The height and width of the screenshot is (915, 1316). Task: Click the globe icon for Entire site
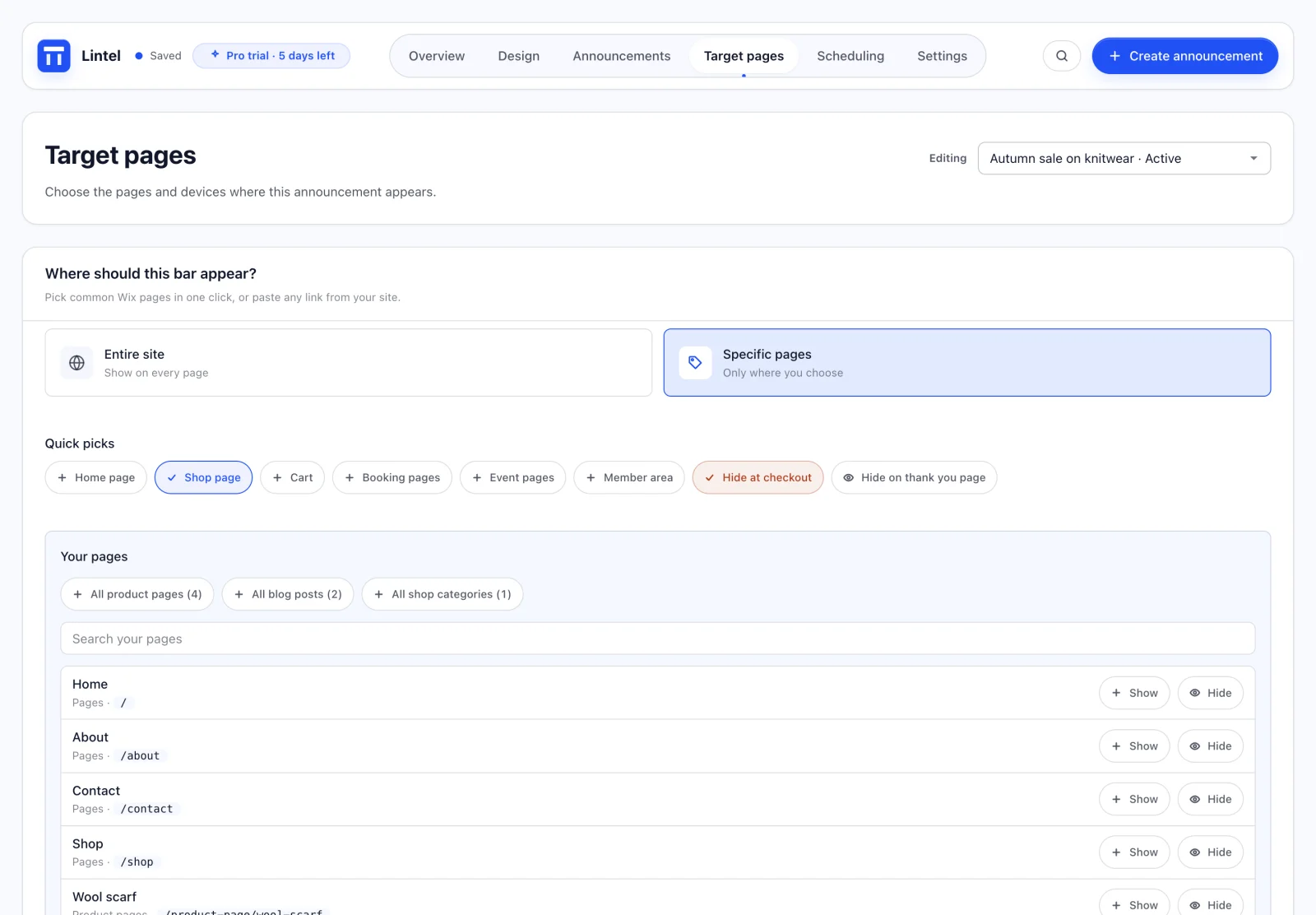(x=76, y=363)
